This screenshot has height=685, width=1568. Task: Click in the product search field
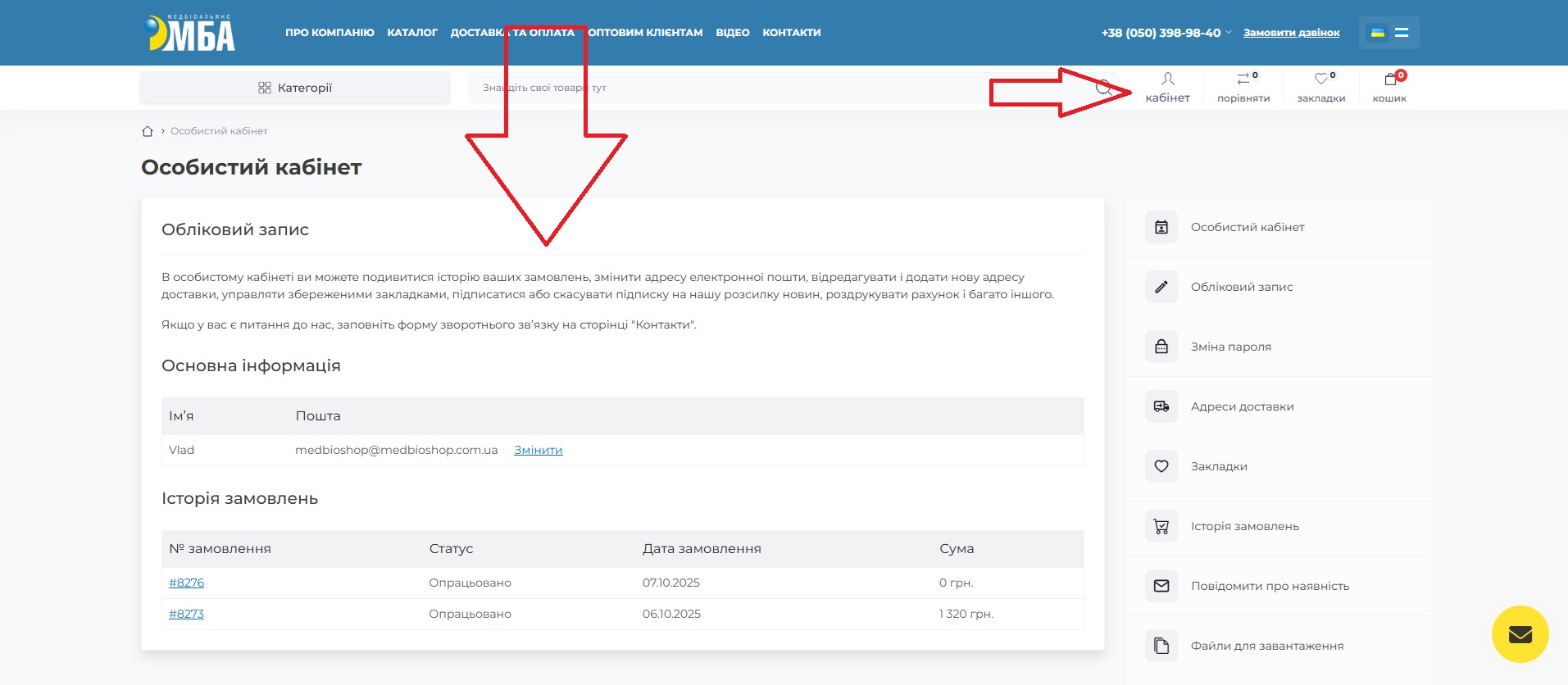738,88
